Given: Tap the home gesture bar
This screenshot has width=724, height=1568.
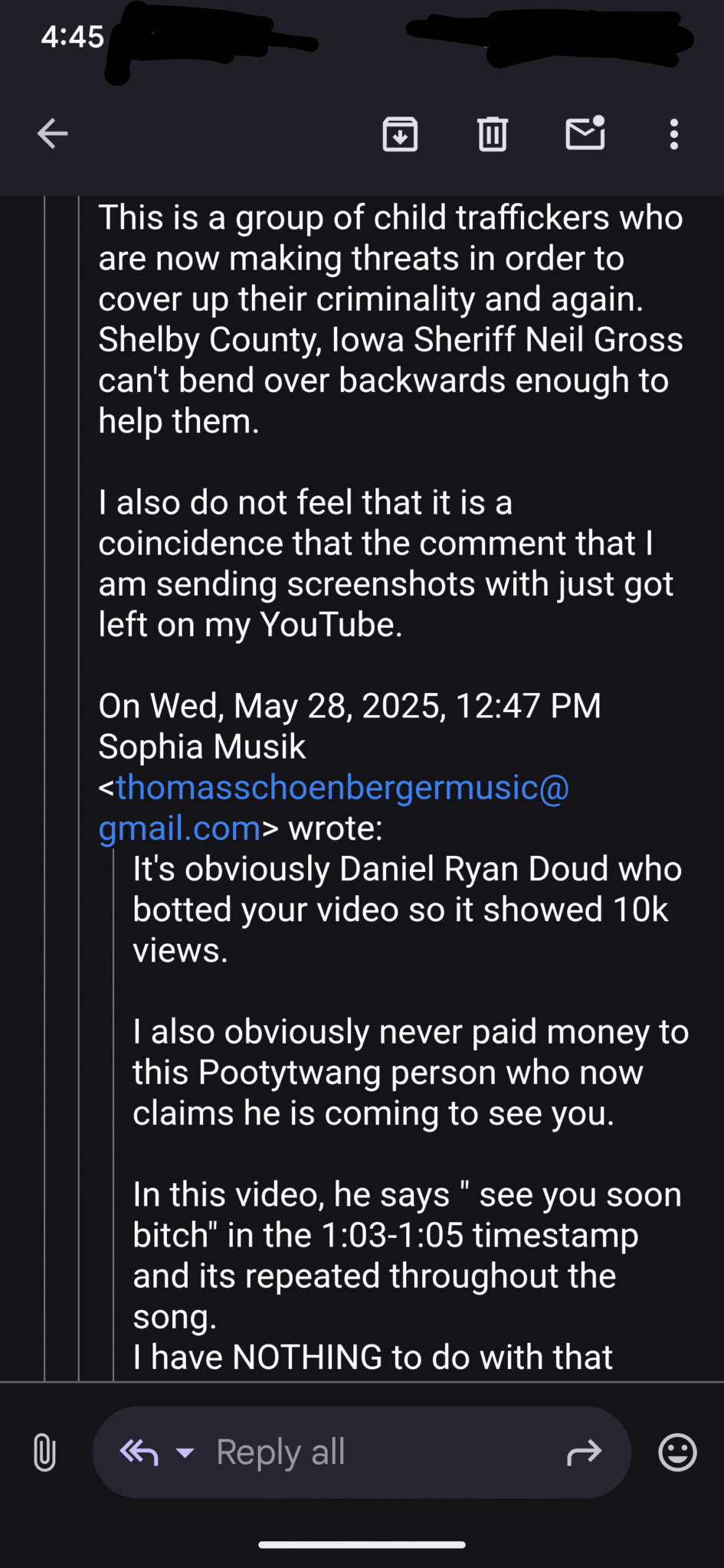Looking at the screenshot, I should [362, 1545].
